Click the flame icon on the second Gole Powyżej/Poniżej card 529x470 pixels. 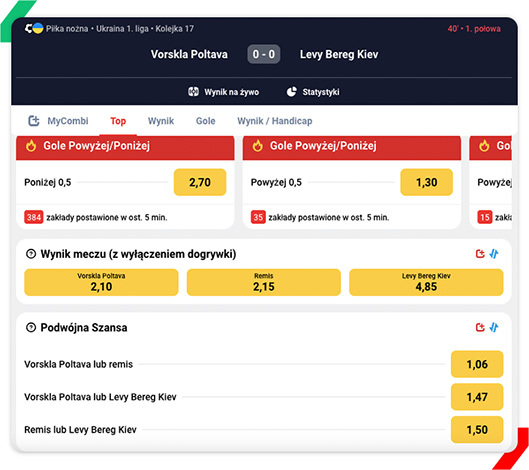tap(258, 146)
